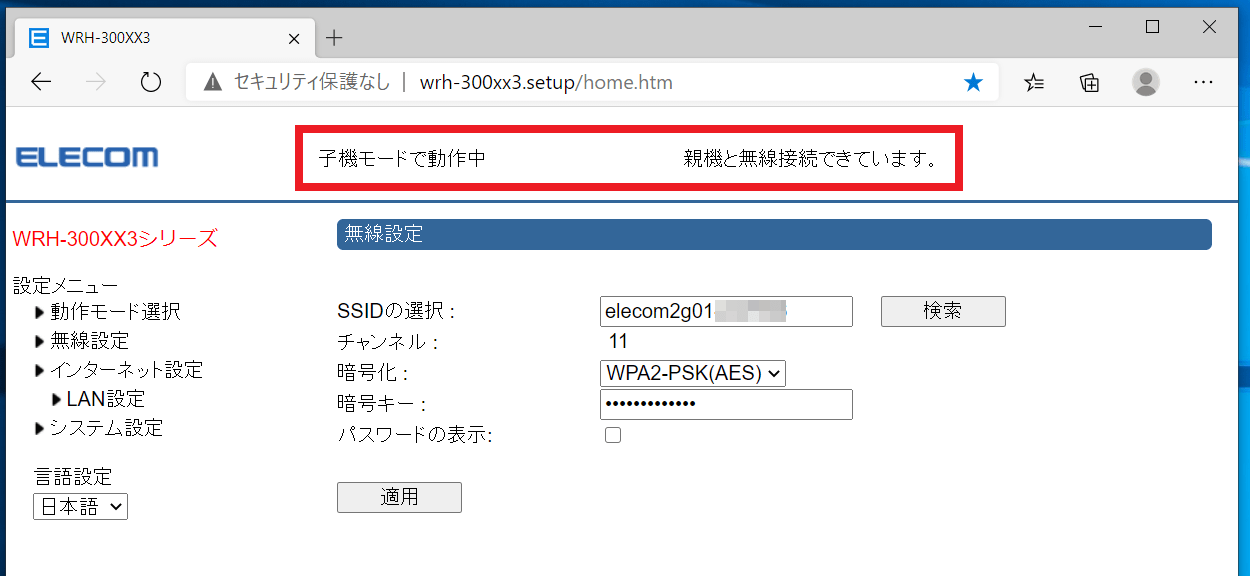Screen dimensions: 1250x576
Task: Click the ELECOM logo
Action: tap(87, 157)
